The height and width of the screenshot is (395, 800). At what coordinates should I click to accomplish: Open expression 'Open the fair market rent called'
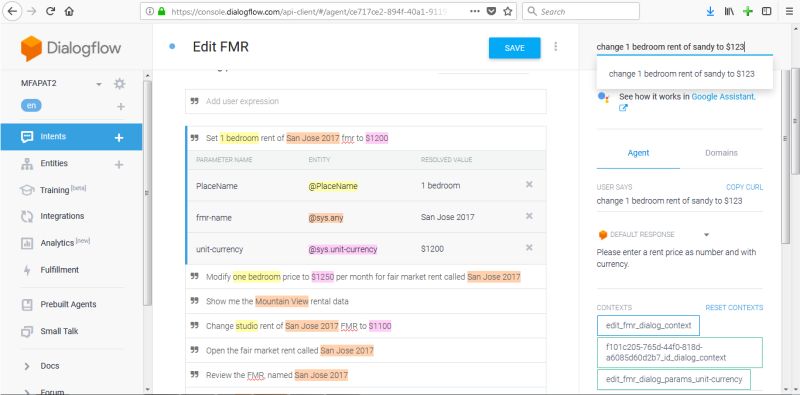click(x=366, y=351)
